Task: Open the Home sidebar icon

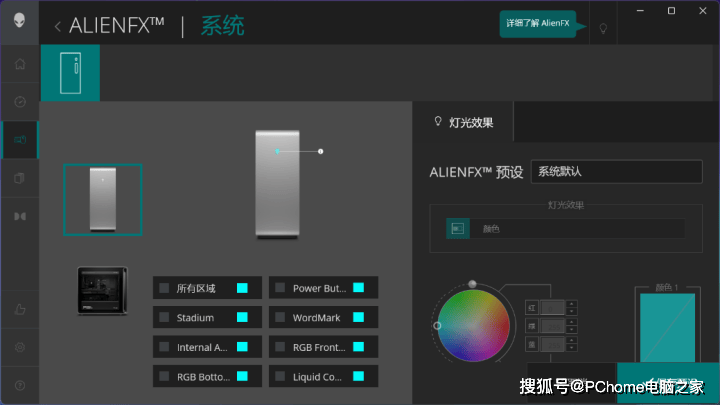Action: [20, 64]
